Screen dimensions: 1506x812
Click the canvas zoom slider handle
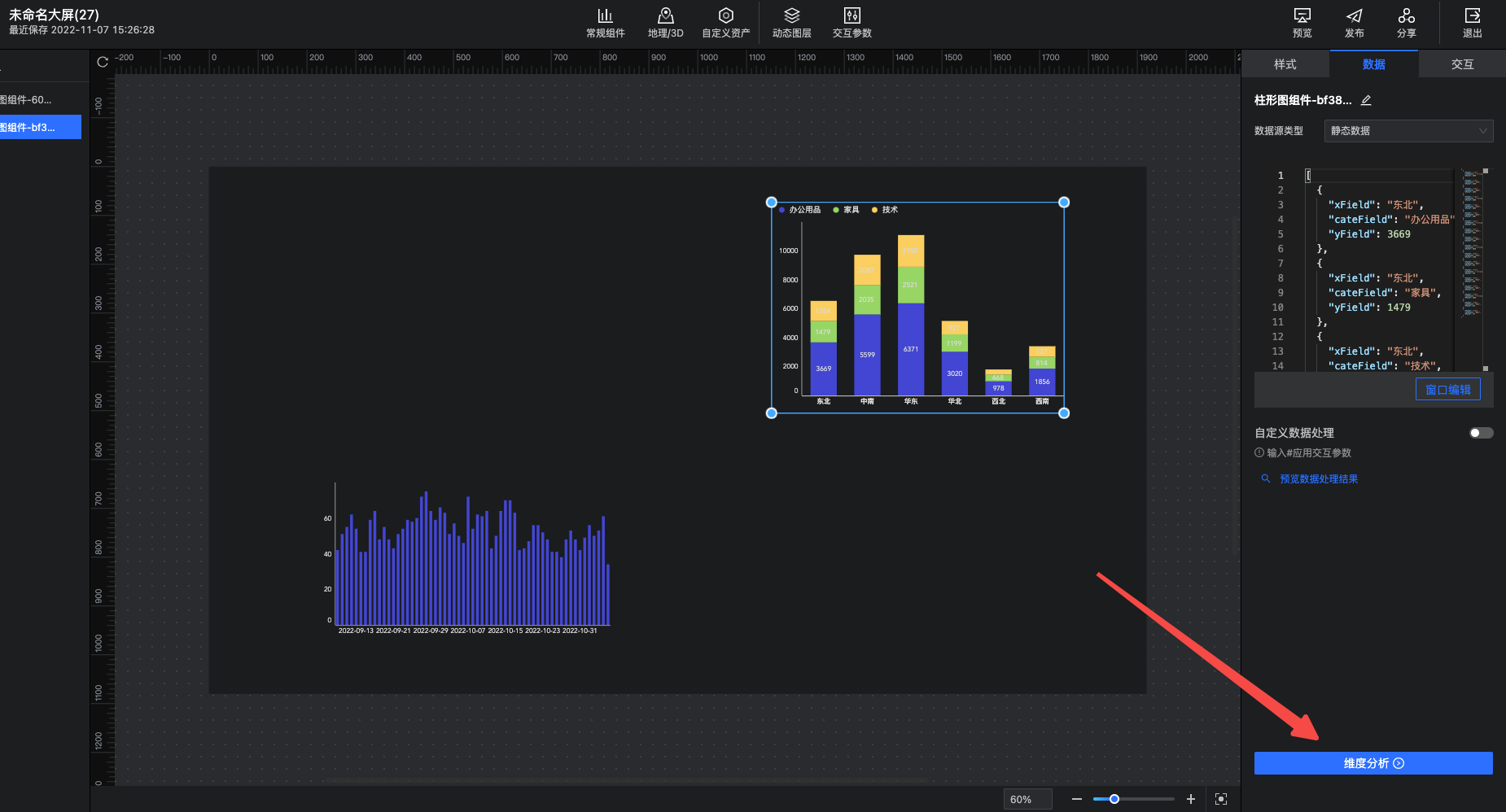1114,799
